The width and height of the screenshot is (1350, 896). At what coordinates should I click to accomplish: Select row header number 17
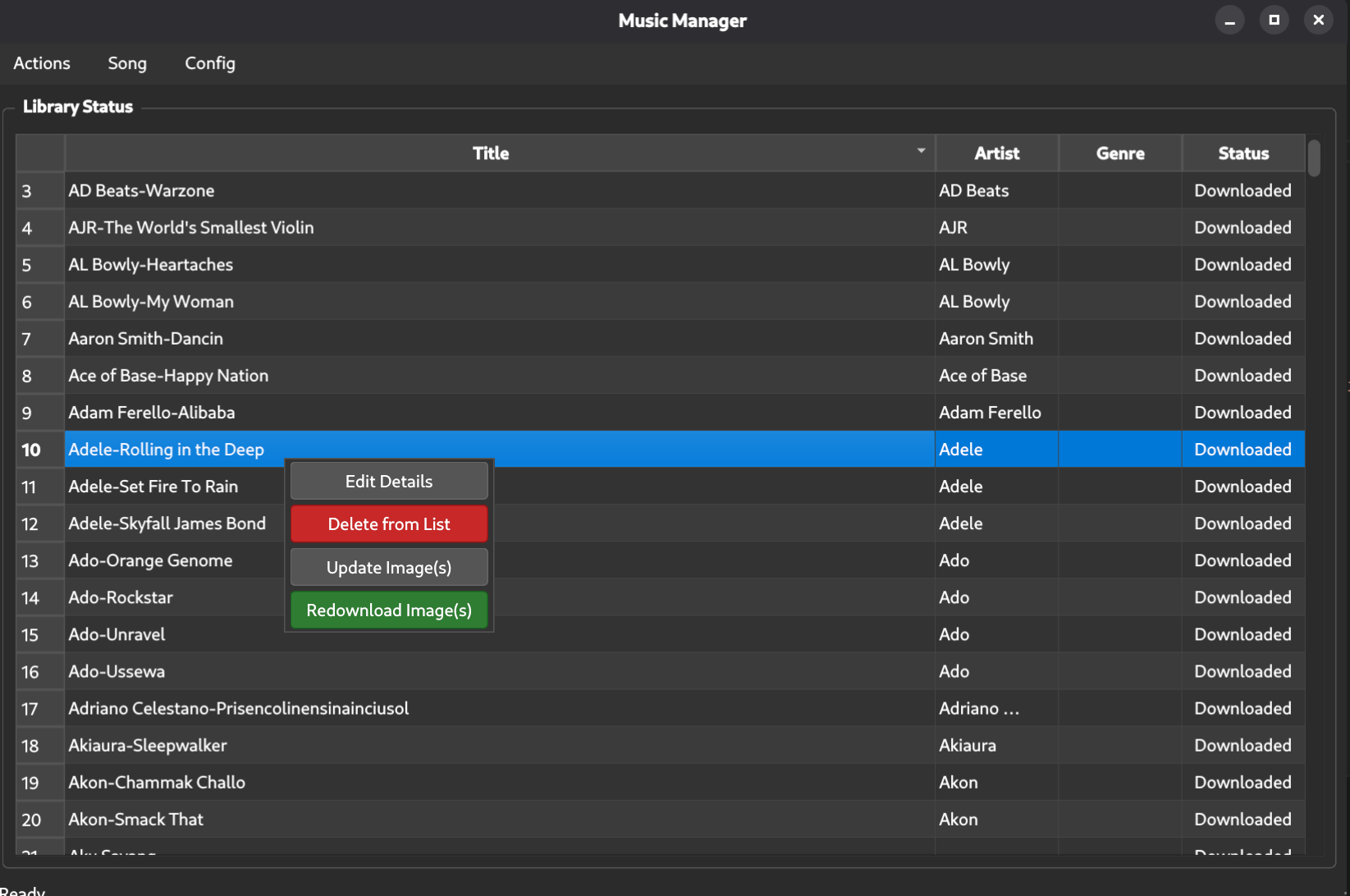point(31,709)
